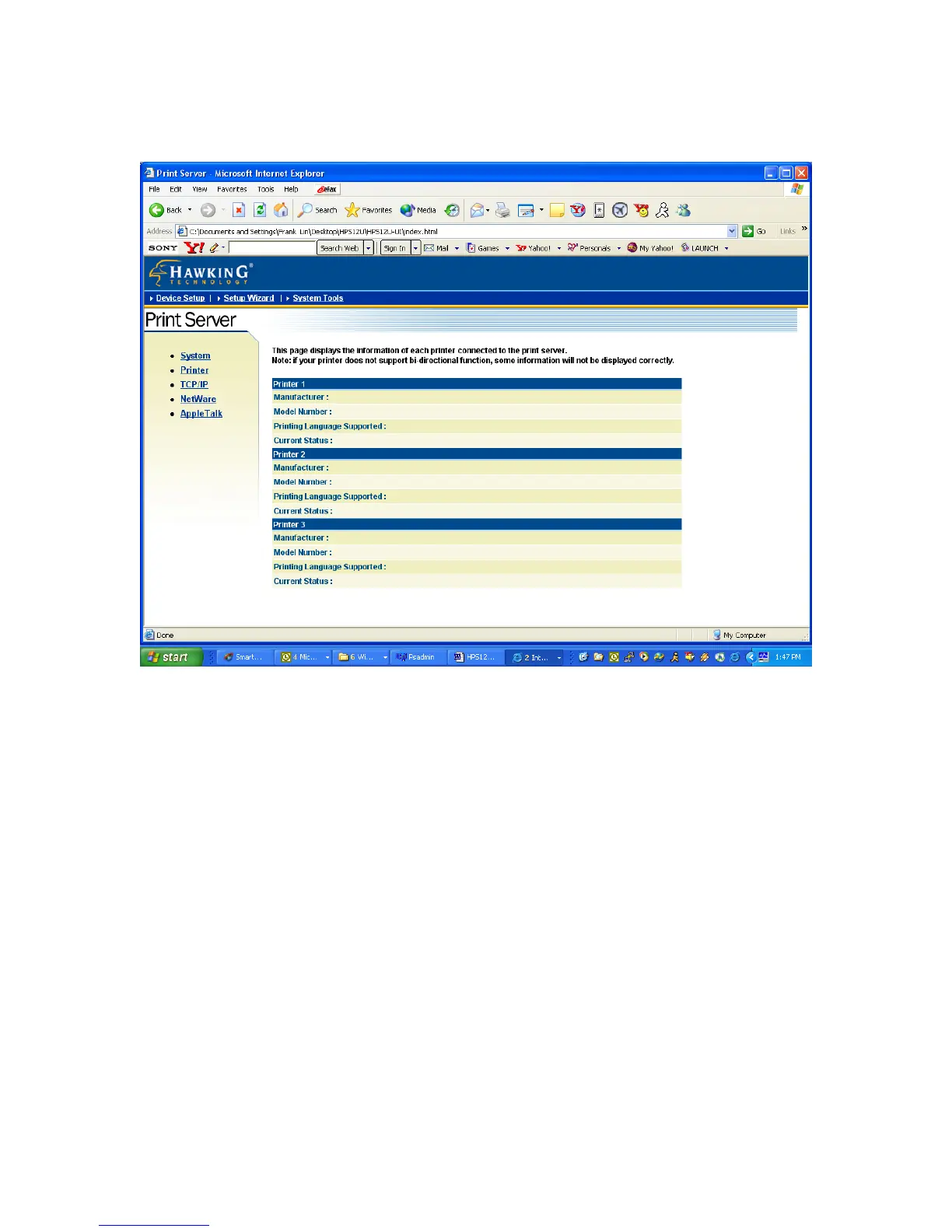The width and height of the screenshot is (952, 1232).
Task: Click the Yahoo Y! round icon in the IE toolbar
Action: pos(578,210)
